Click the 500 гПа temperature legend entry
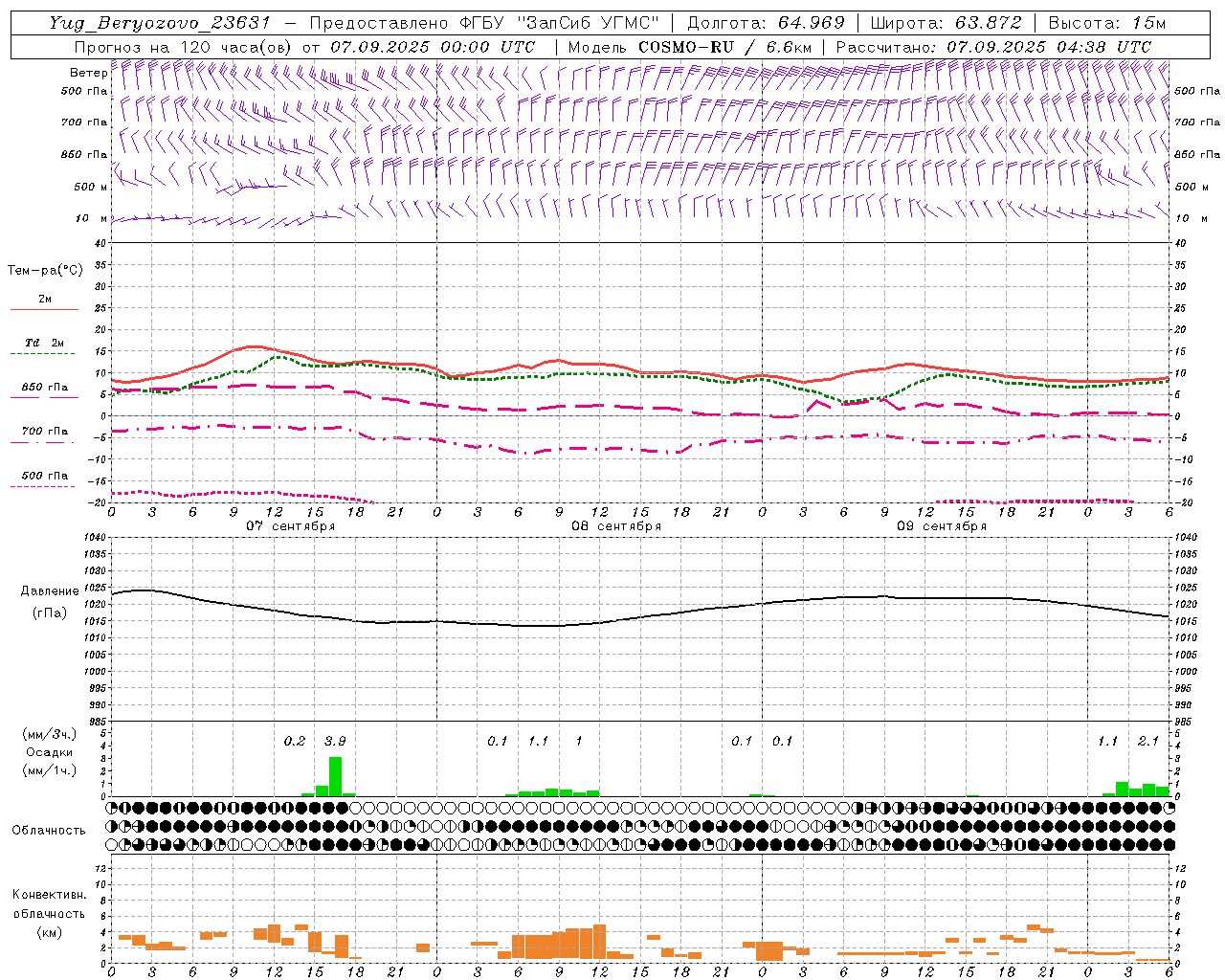This screenshot has width=1225, height=980. 45,476
